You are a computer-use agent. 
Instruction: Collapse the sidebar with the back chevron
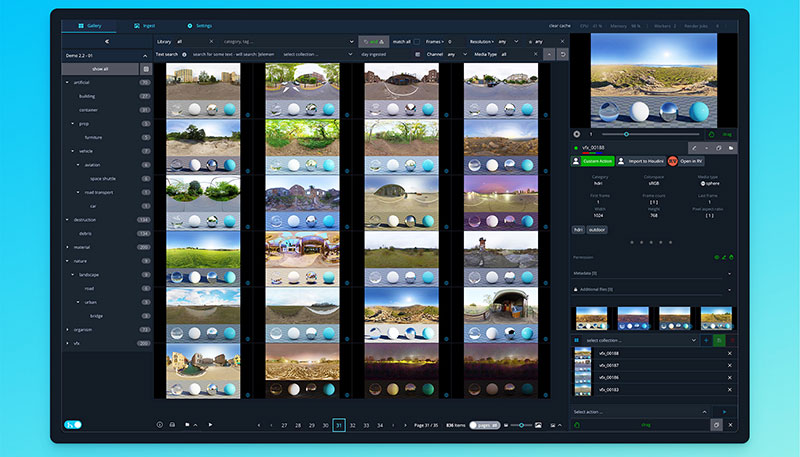[107, 41]
